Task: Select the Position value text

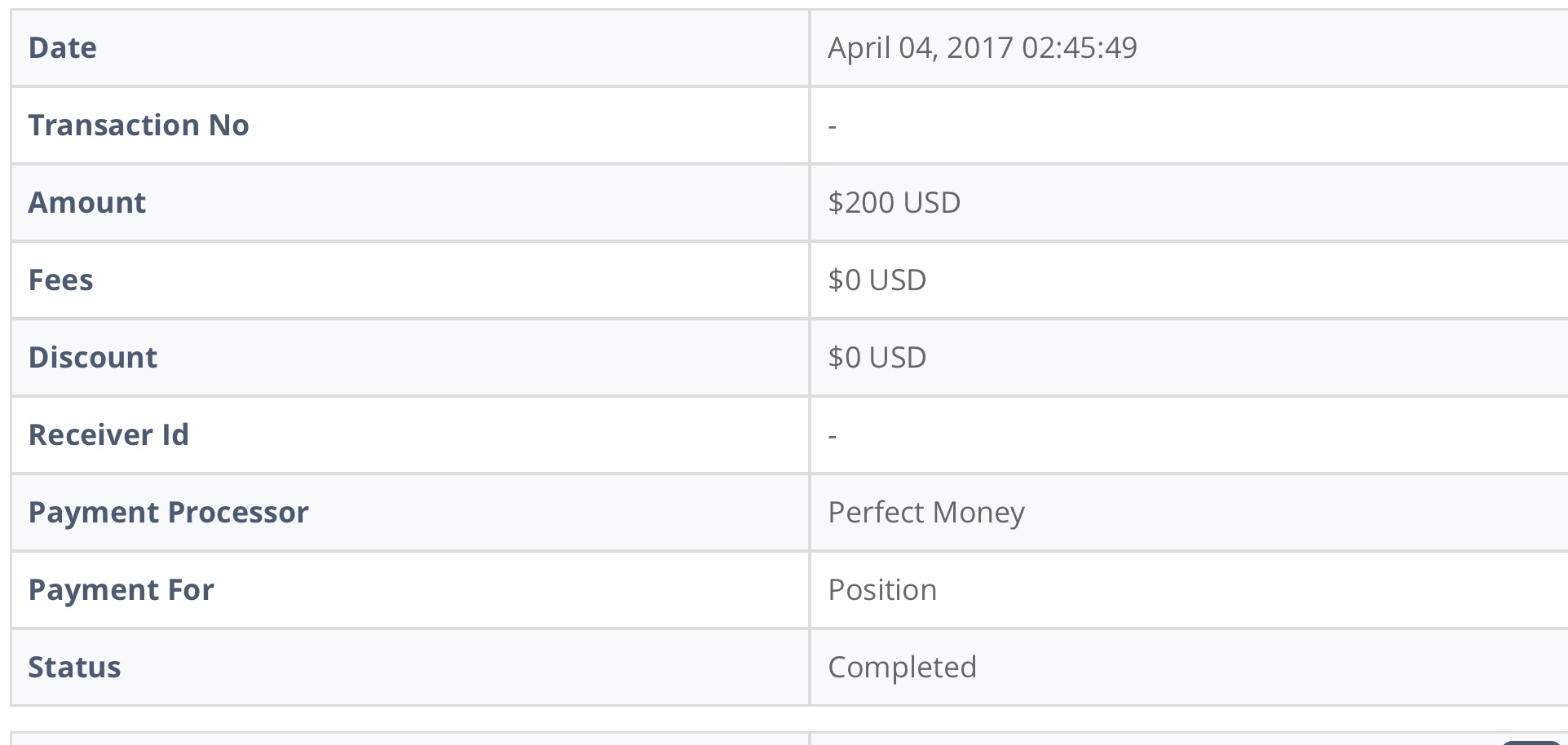Action: 882,590
